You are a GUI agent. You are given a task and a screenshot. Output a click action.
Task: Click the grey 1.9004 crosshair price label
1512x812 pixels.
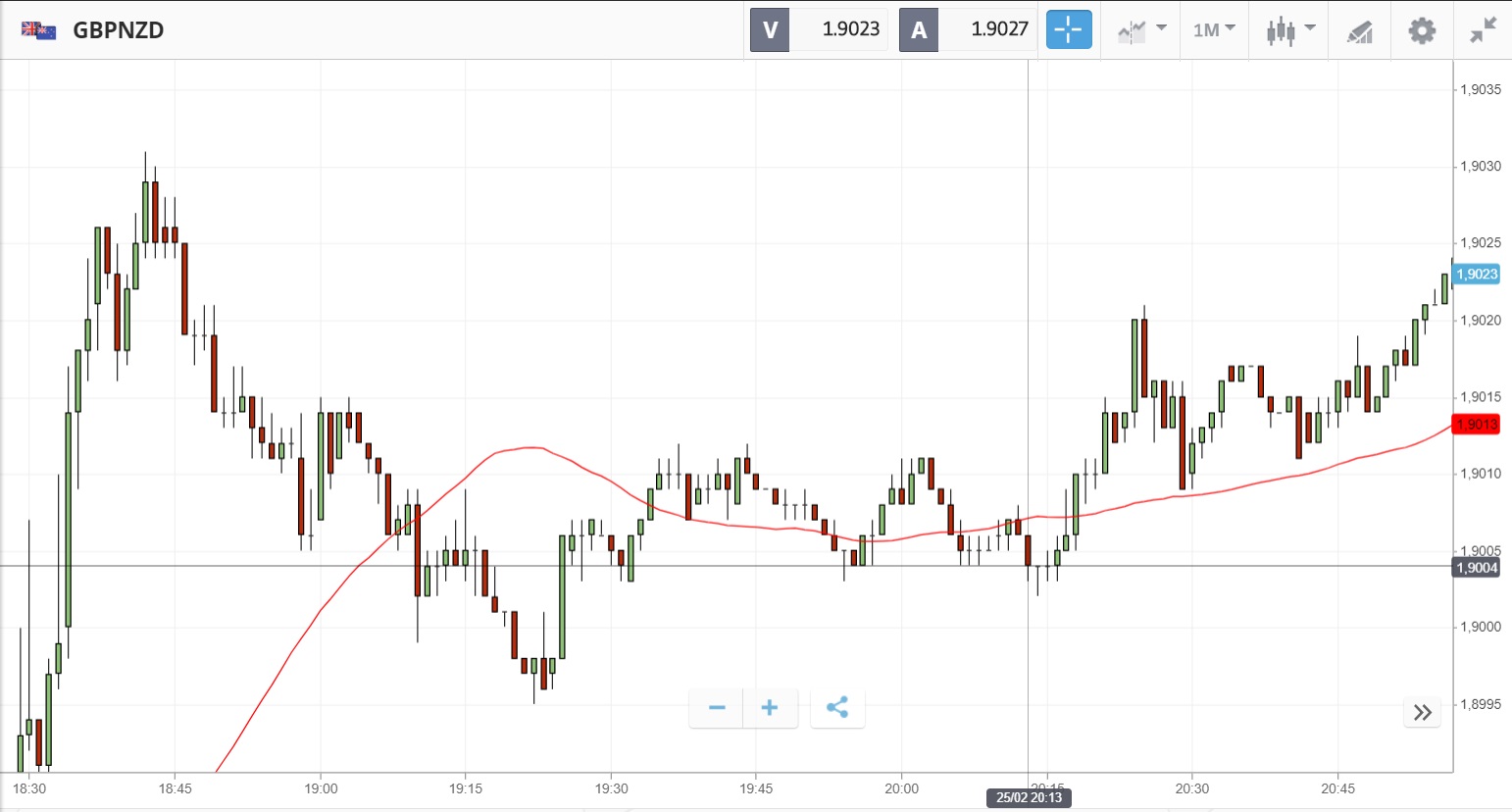point(1477,568)
